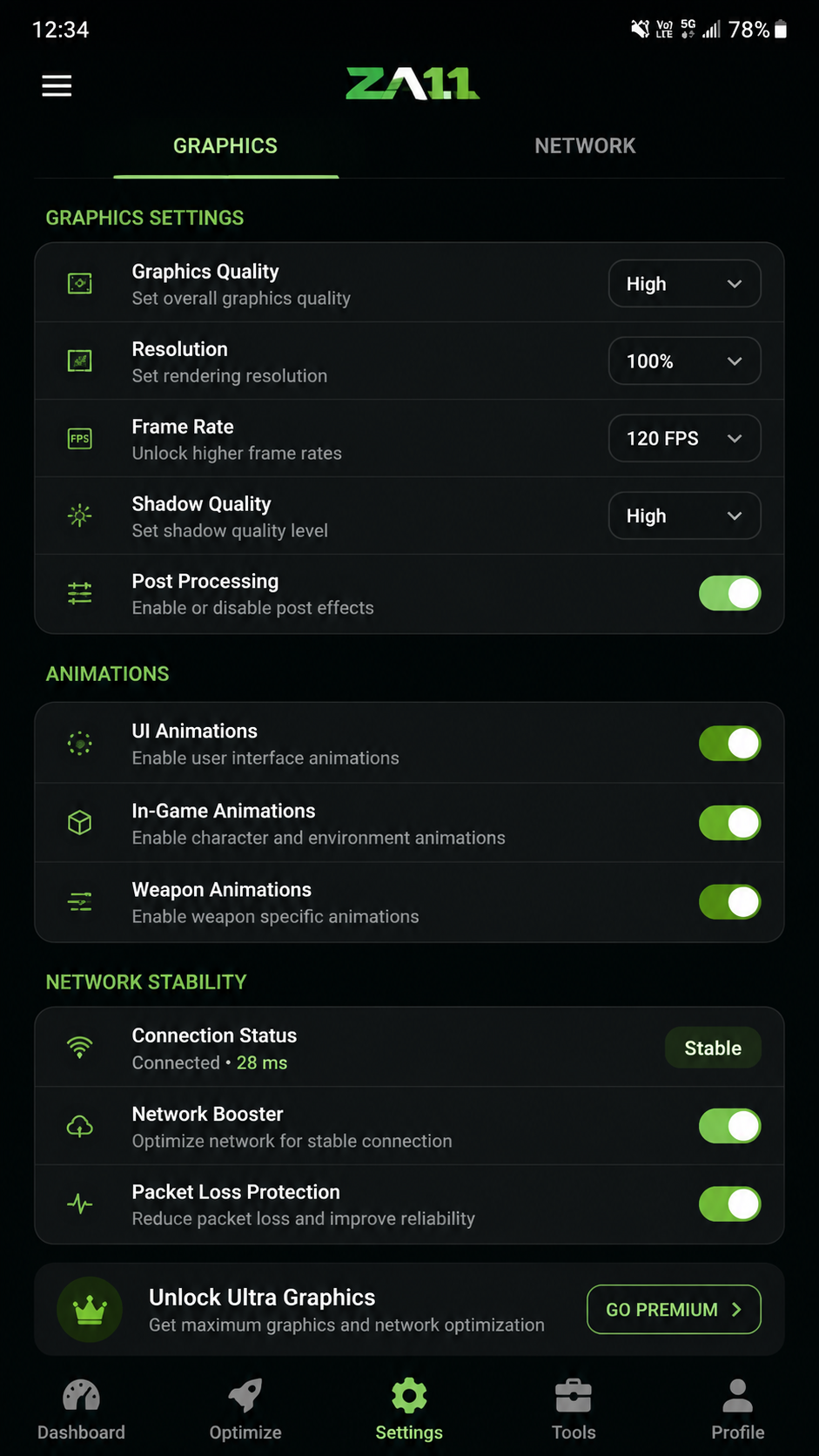Screen dimensions: 819x1456
Task: Toggle the Network Booster switch
Action: pyautogui.click(x=730, y=1126)
